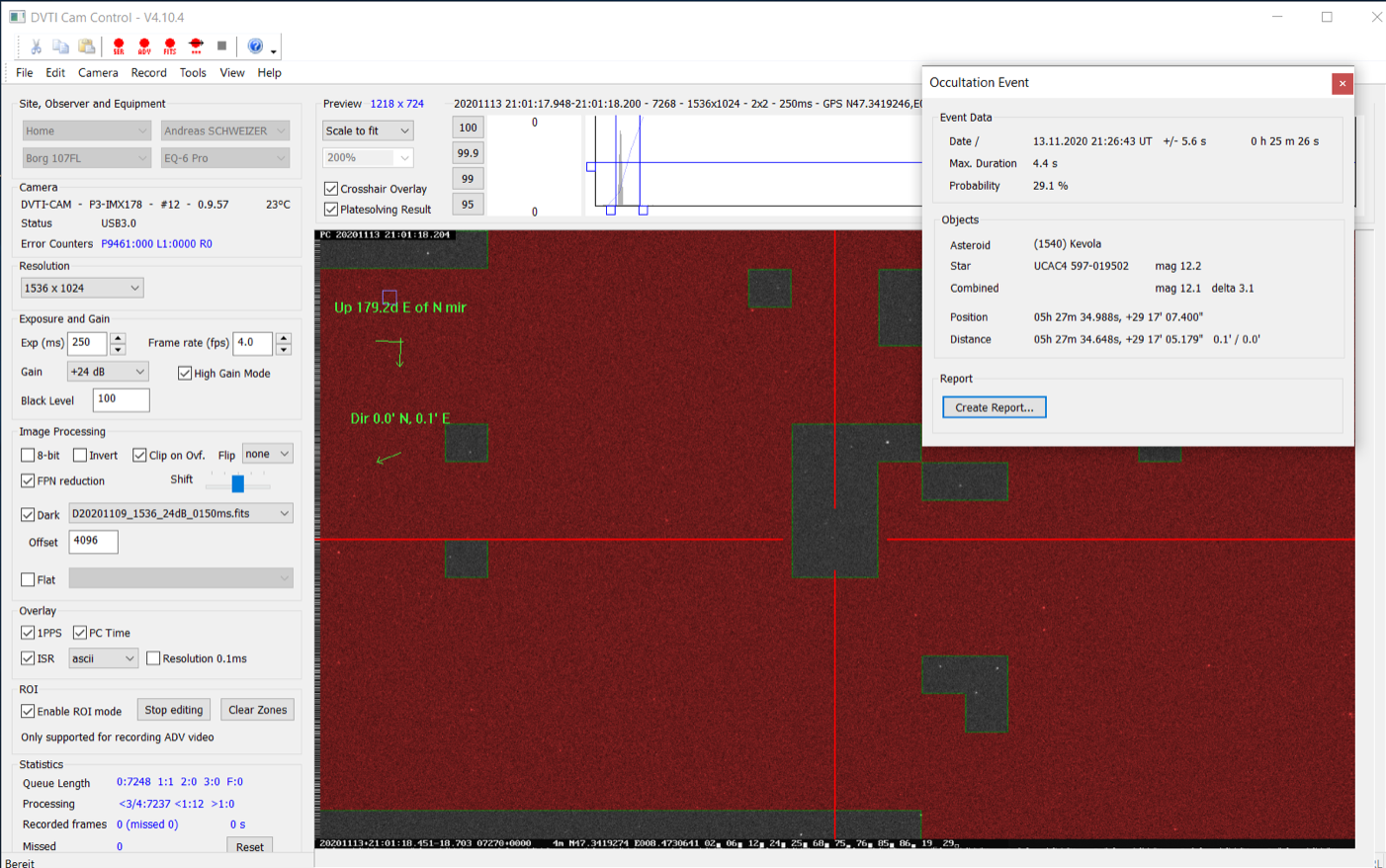1386x868 pixels.
Task: Click the scissors cut icon
Action: (36, 46)
